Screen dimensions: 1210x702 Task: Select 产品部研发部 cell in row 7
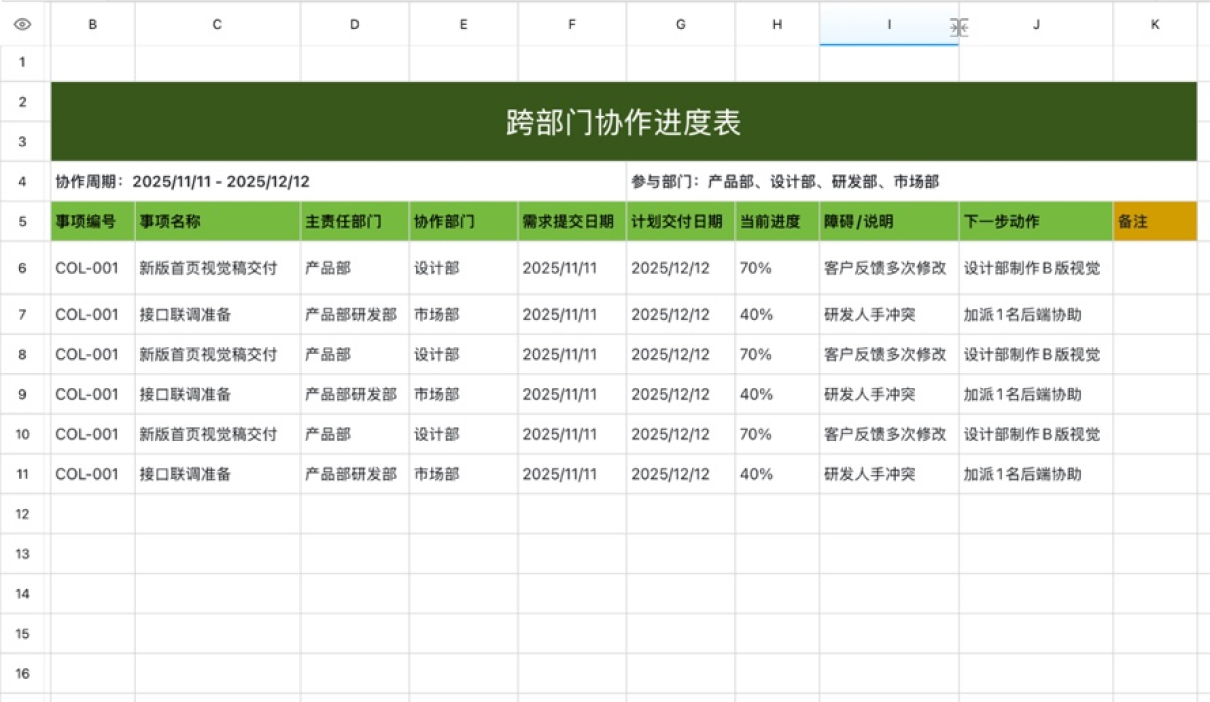click(355, 314)
